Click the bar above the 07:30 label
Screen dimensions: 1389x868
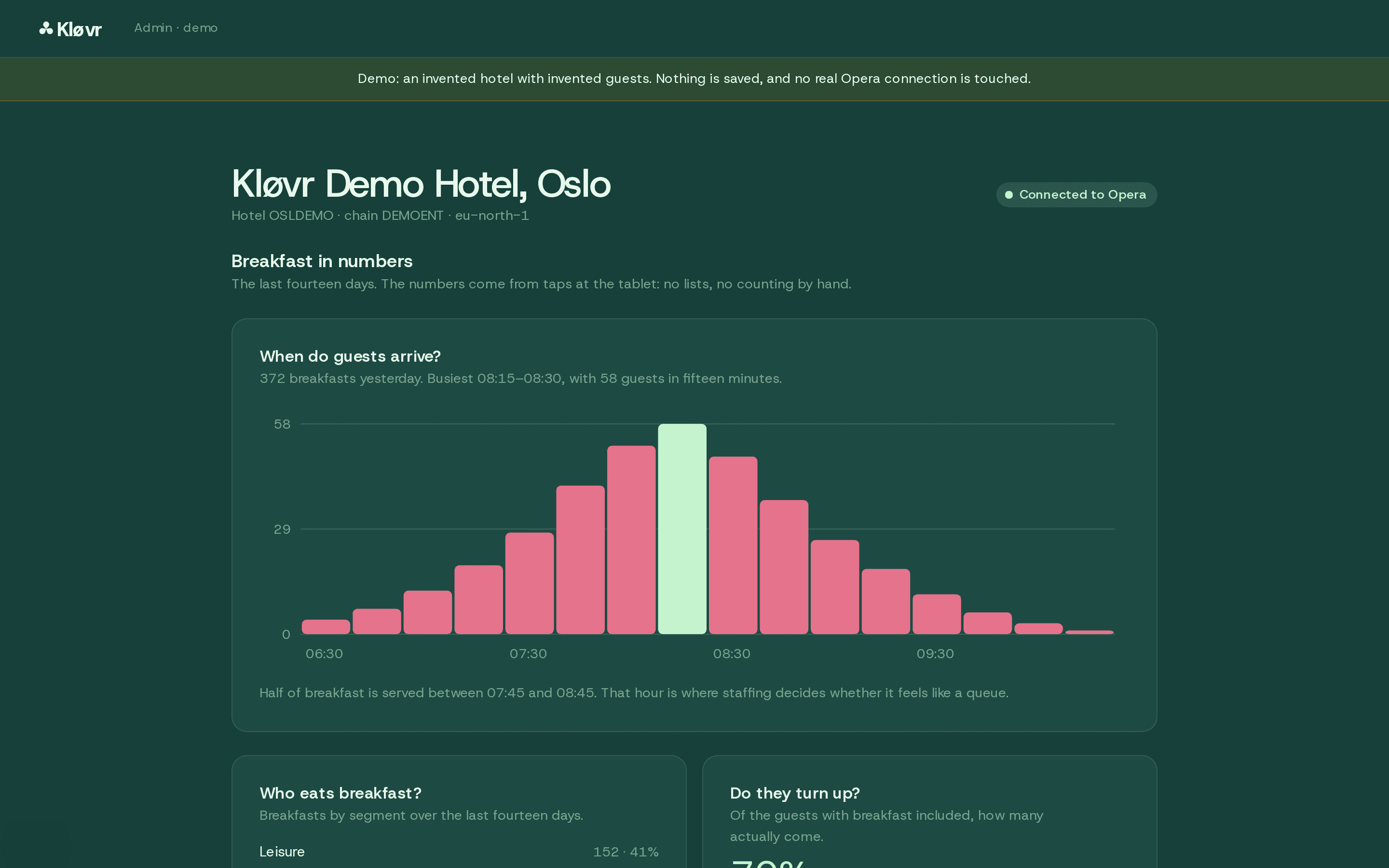point(529,583)
